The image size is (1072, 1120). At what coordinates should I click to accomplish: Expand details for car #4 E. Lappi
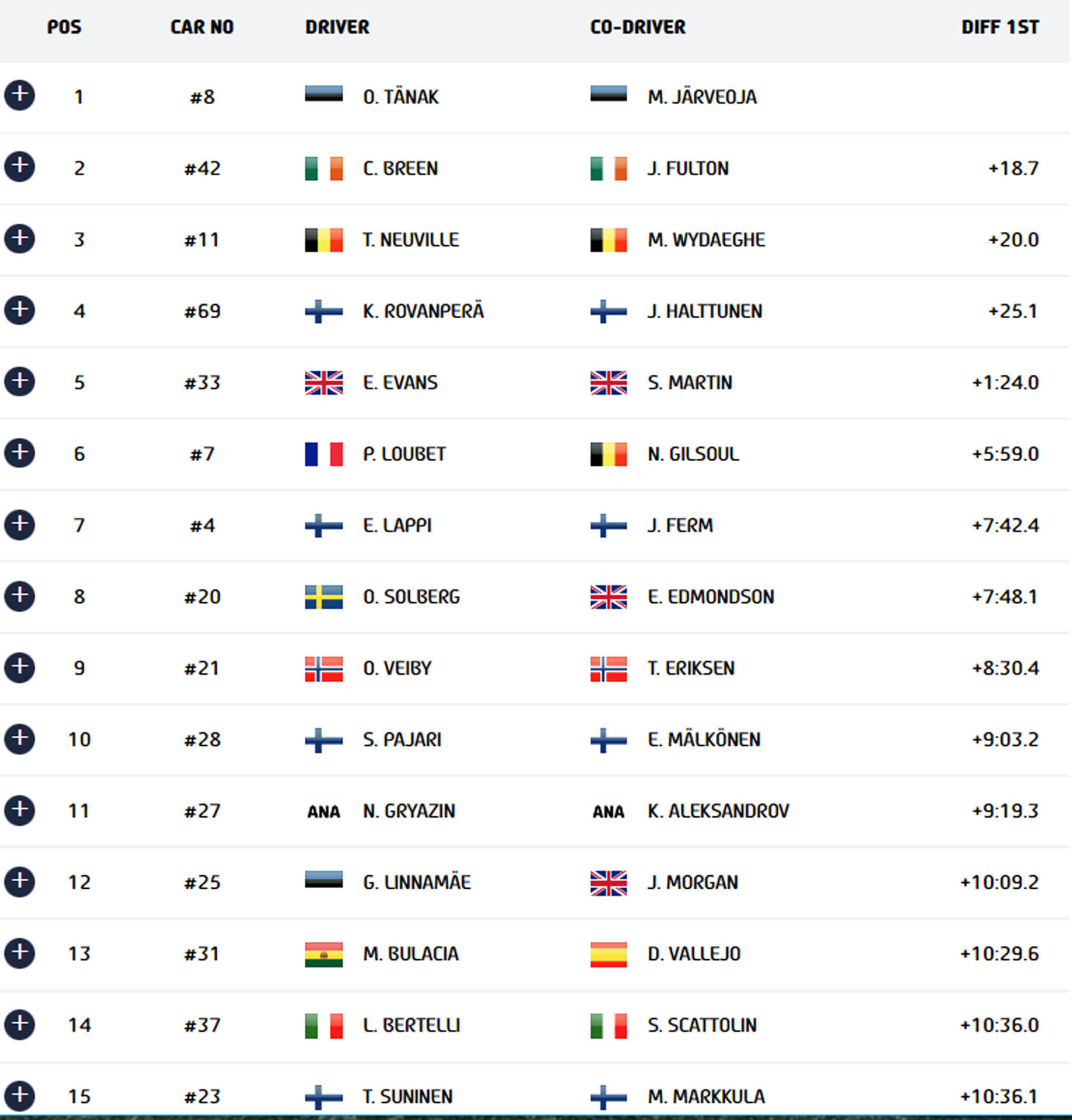[20, 524]
